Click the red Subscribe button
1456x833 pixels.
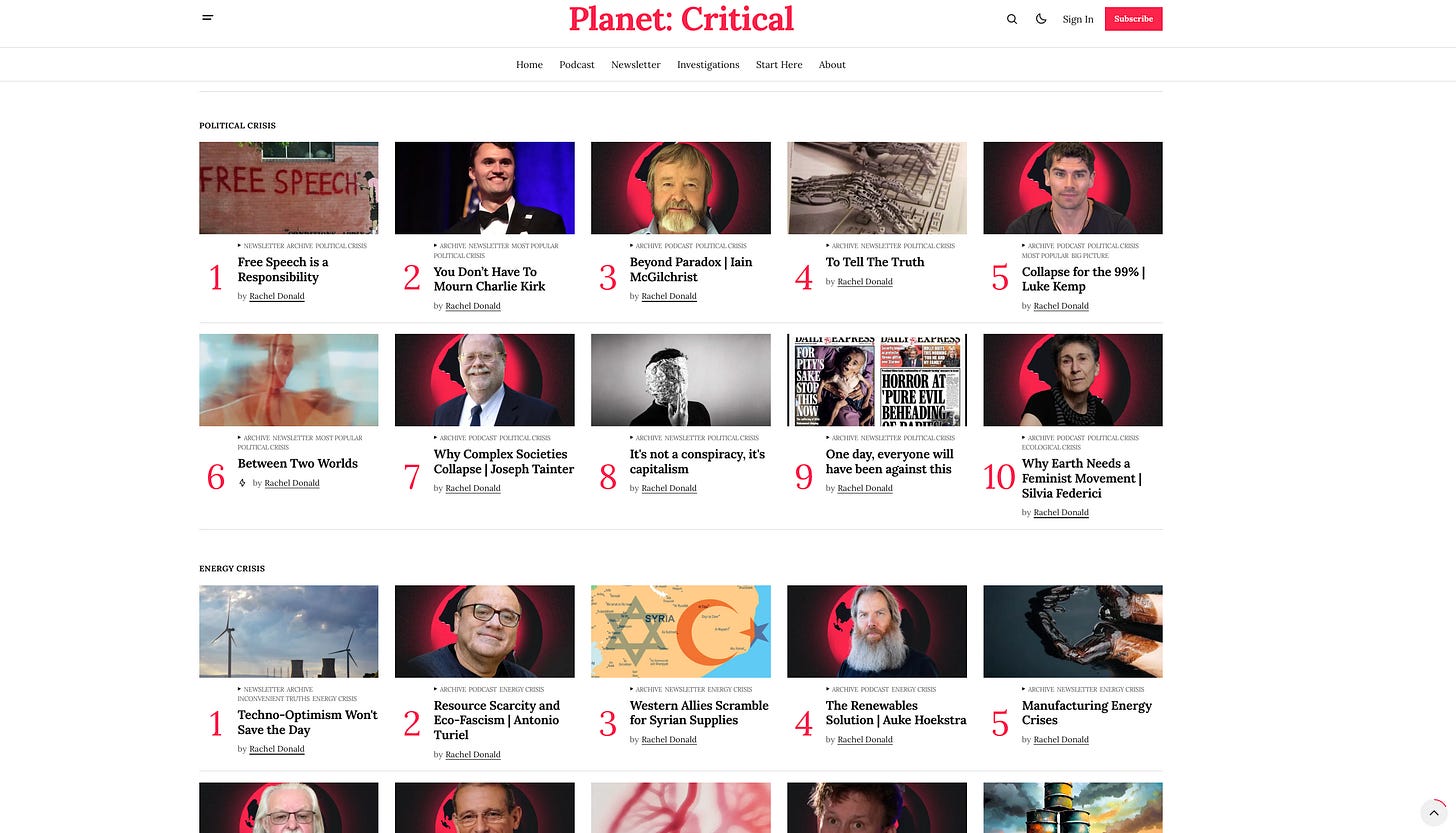point(1133,19)
